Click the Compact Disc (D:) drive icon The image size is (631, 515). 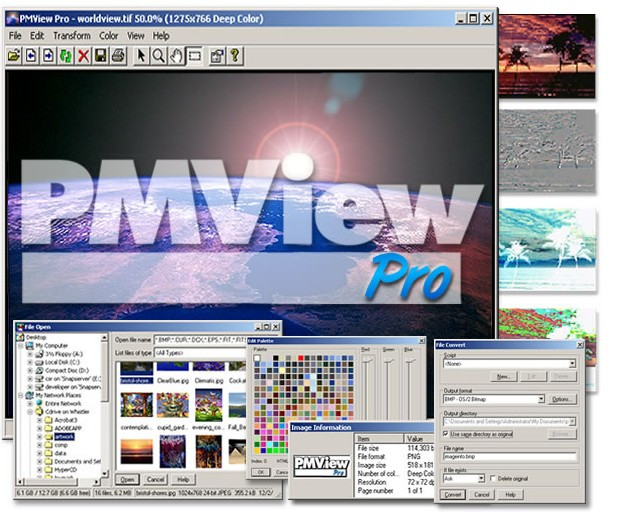point(39,370)
